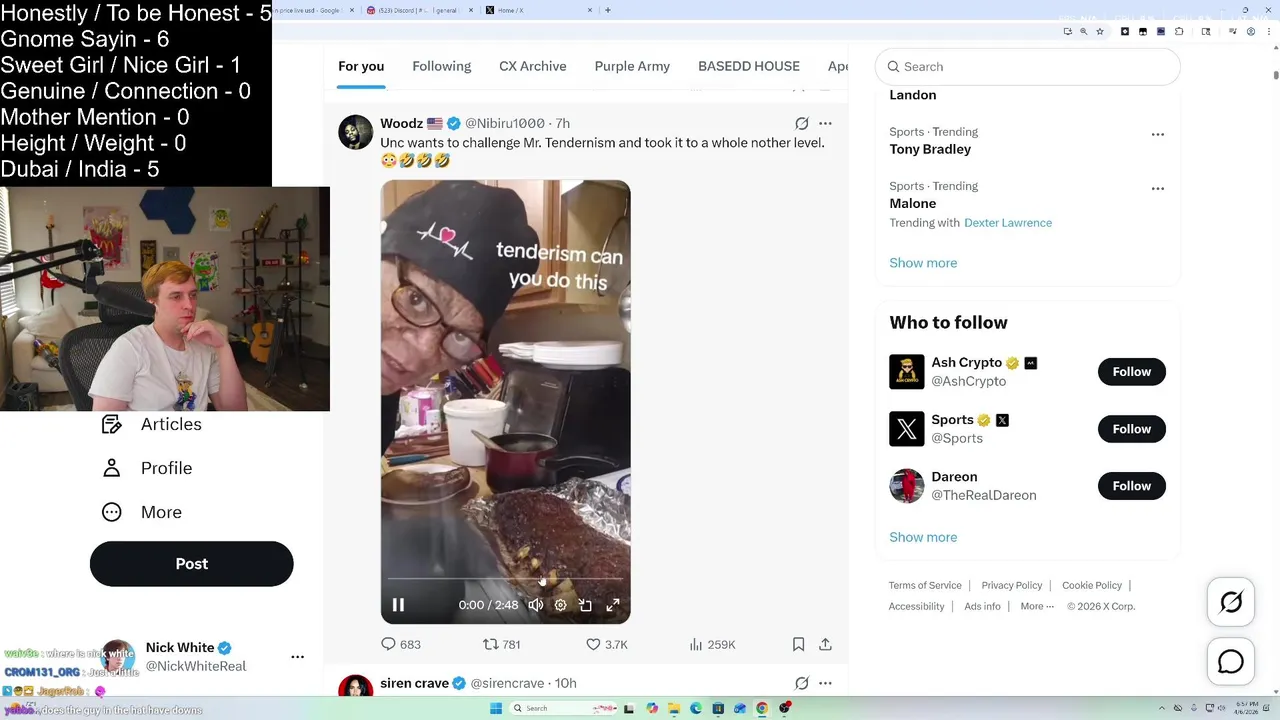Open the Ads info link
The image size is (1280, 720).
[x=982, y=606]
